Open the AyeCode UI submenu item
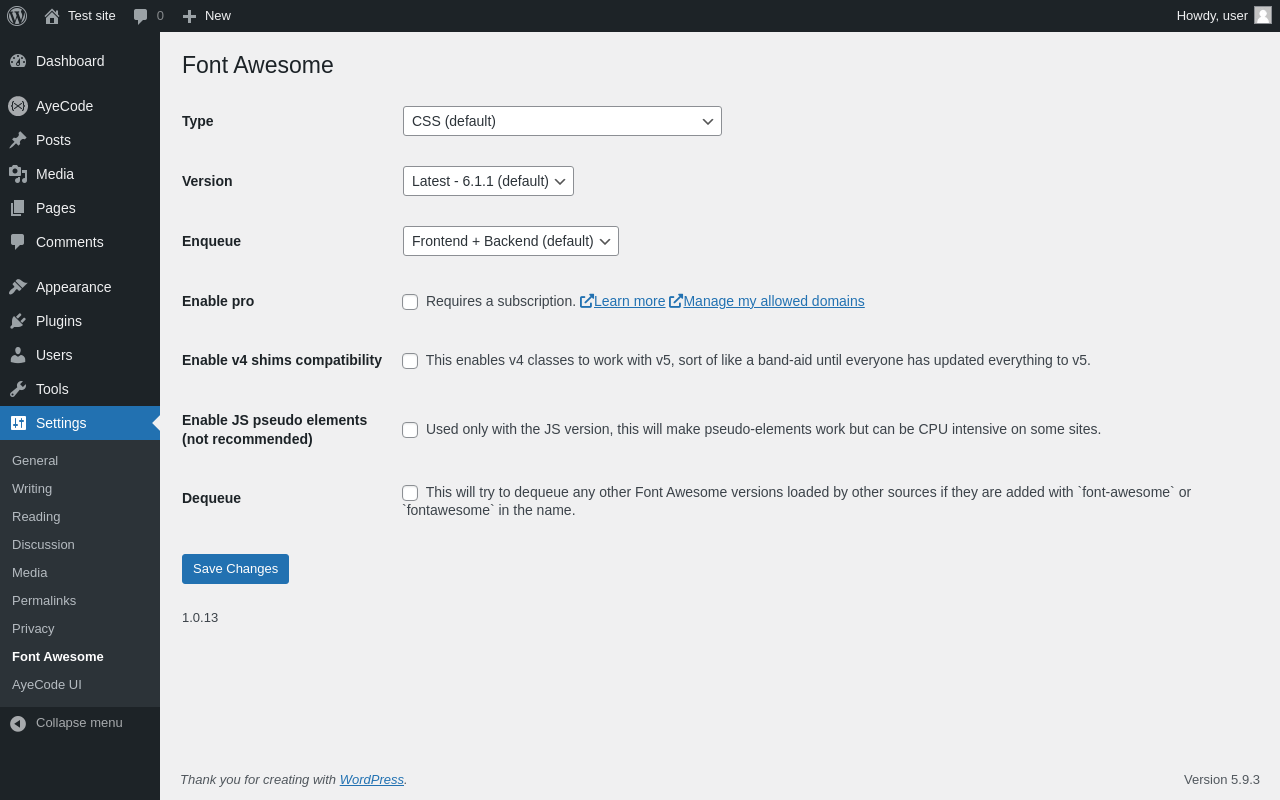1280x800 pixels. [x=47, y=684]
